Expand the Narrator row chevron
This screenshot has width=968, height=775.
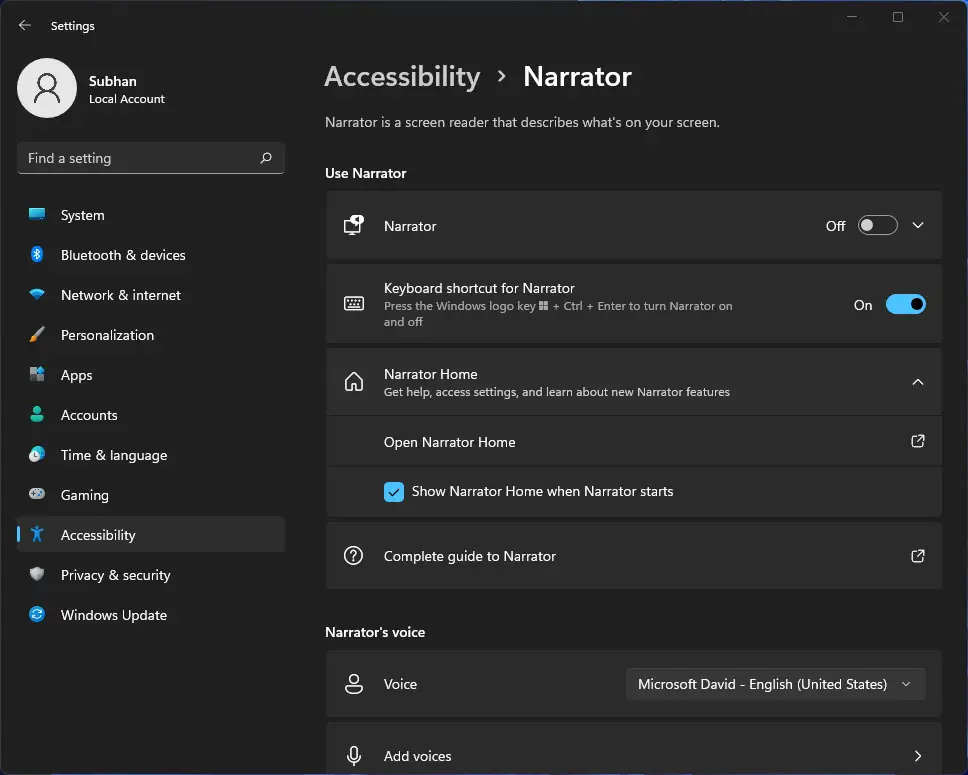coord(918,225)
